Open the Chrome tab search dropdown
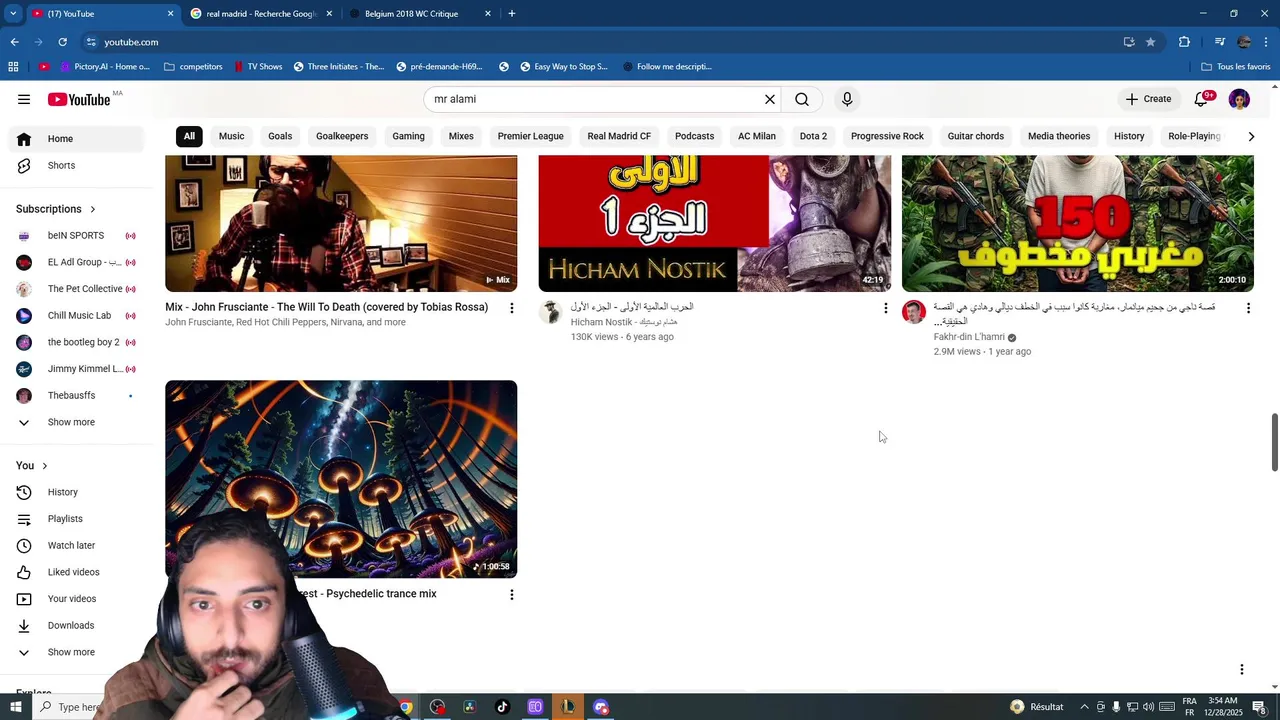Image resolution: width=1280 pixels, height=720 pixels. coord(13,13)
